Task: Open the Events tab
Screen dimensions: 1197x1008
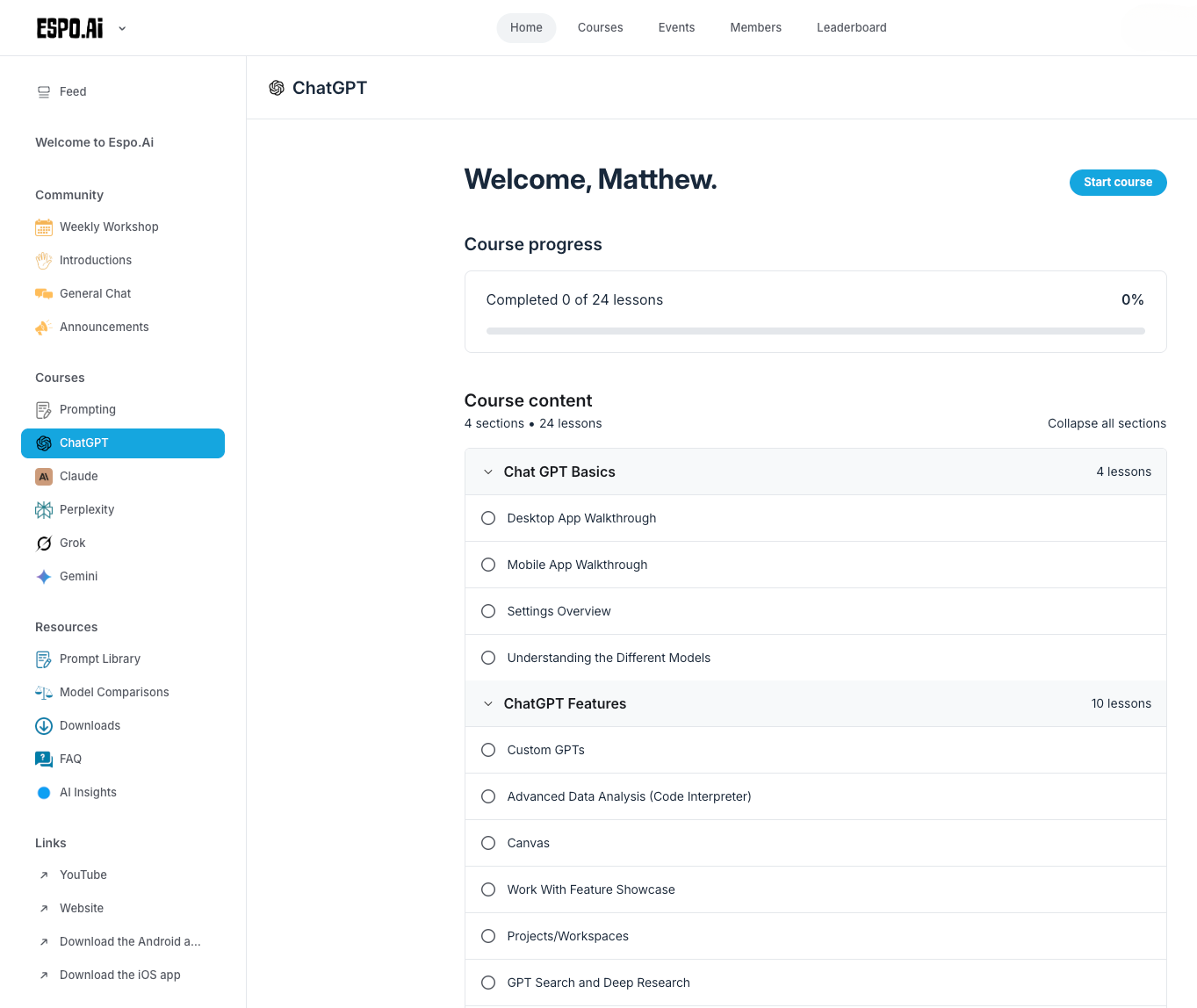Action: (676, 28)
